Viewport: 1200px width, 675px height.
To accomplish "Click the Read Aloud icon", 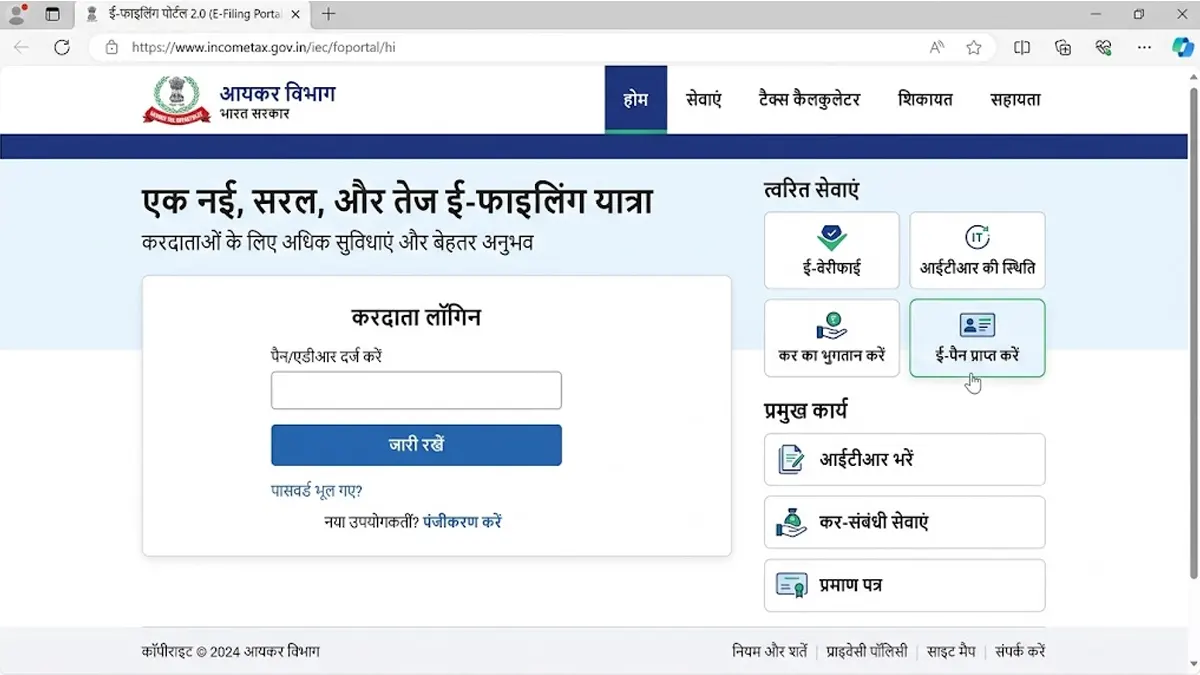I will (x=937, y=47).
